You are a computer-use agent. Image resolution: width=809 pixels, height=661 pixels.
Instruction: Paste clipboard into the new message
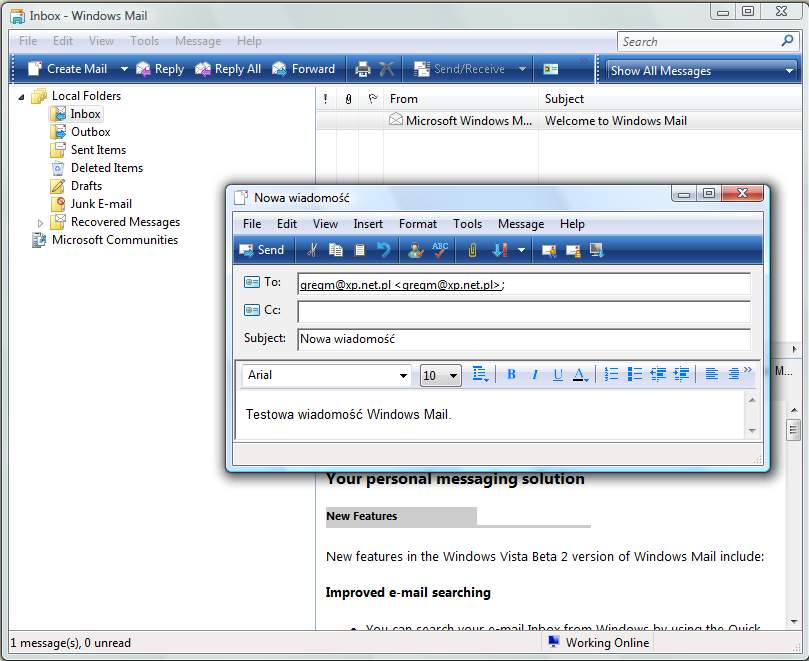coord(360,250)
